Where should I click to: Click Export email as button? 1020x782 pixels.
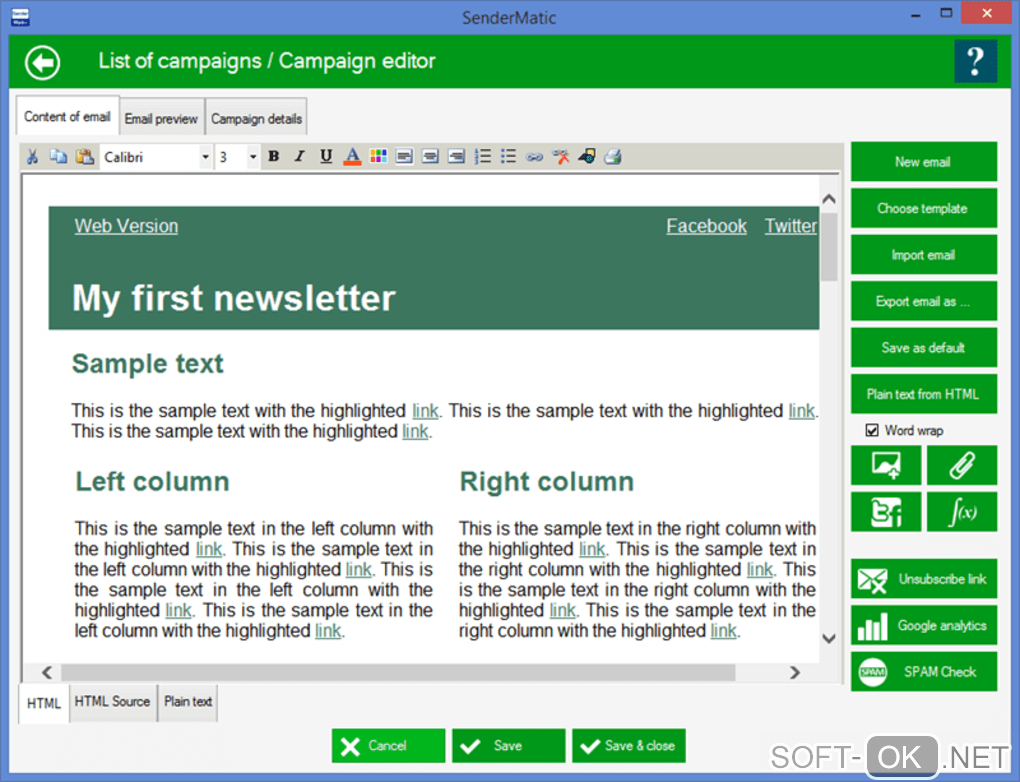[x=924, y=301]
